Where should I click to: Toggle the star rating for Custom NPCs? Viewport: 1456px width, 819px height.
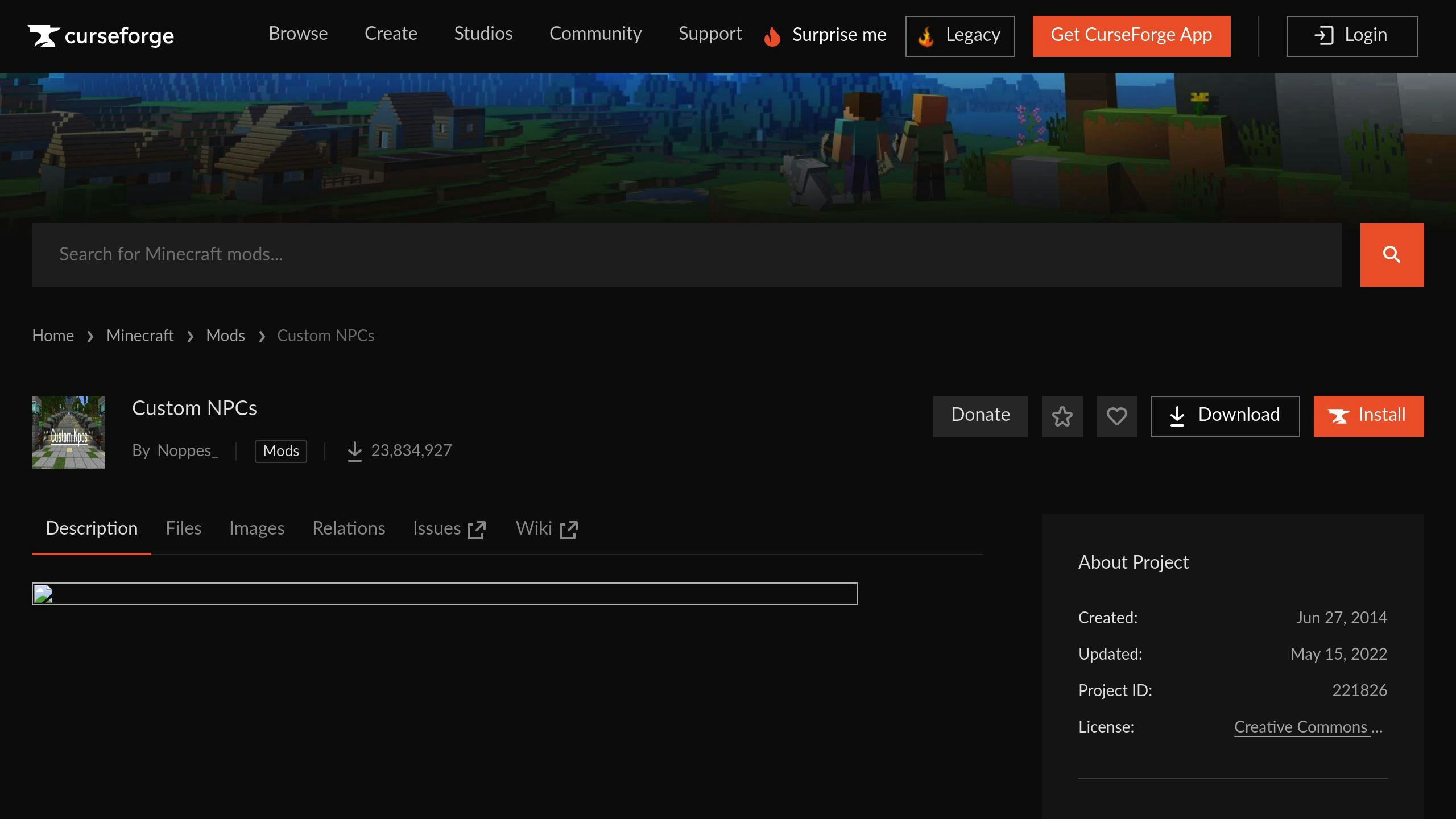click(x=1062, y=415)
